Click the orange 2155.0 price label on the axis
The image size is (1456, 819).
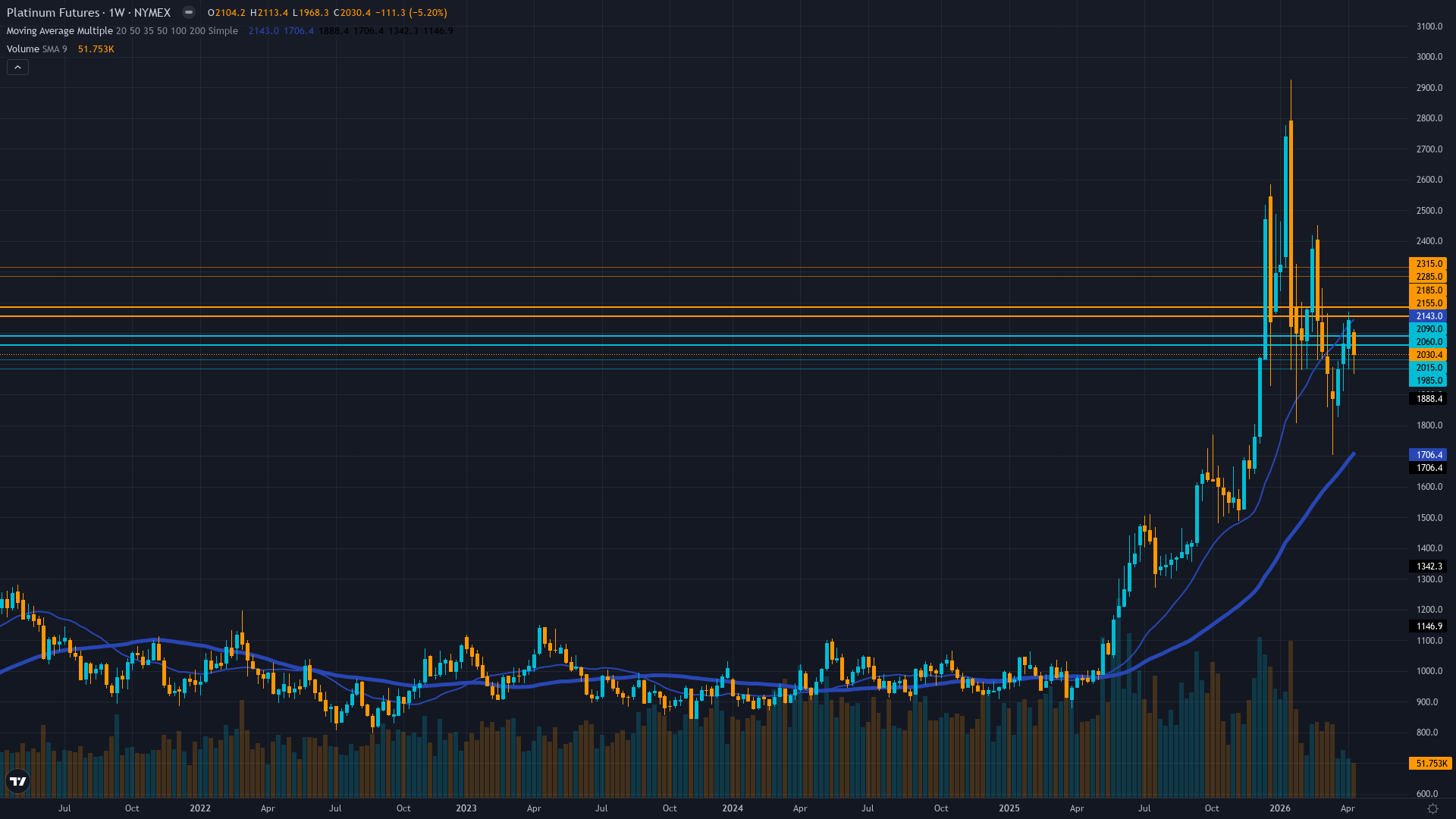point(1429,303)
